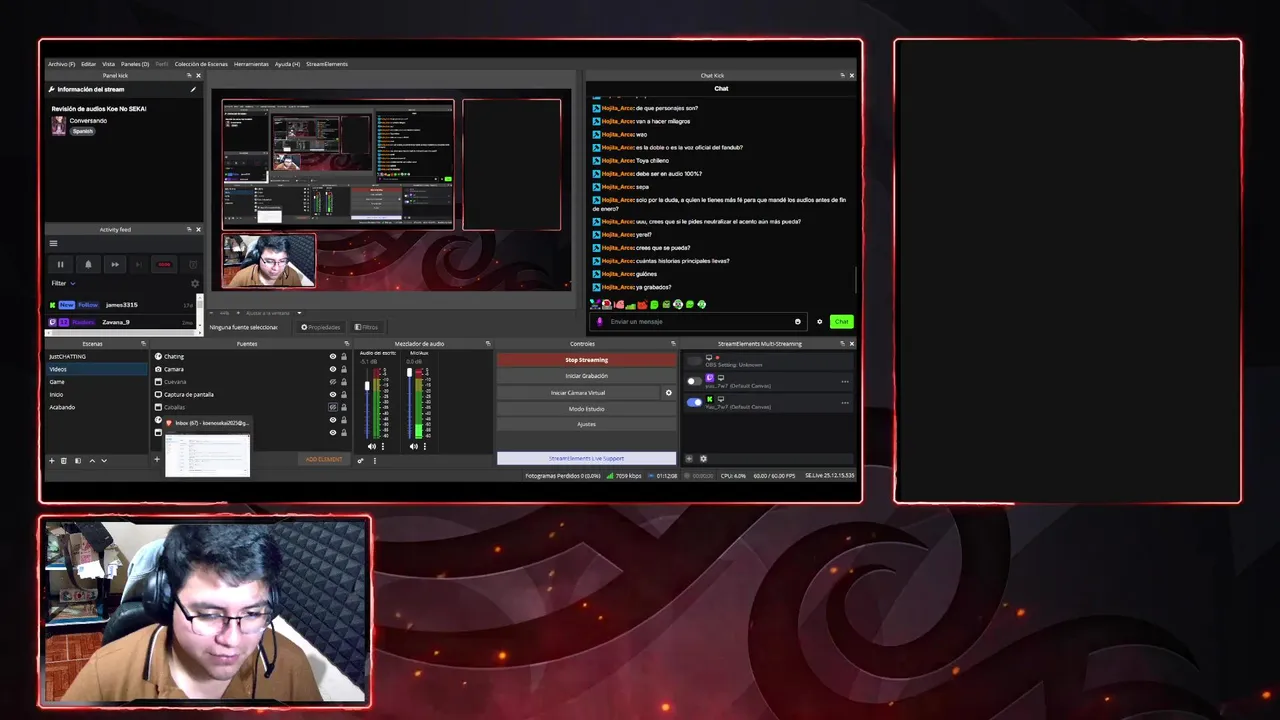Disable the Kick multi-streaming toggle
1280x720 pixels.
coord(694,402)
